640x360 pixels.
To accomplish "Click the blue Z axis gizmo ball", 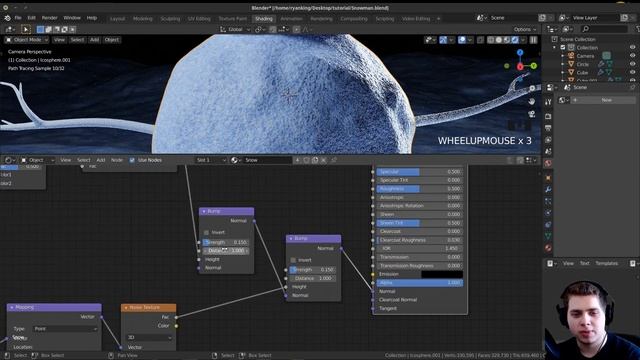I will [520, 53].
